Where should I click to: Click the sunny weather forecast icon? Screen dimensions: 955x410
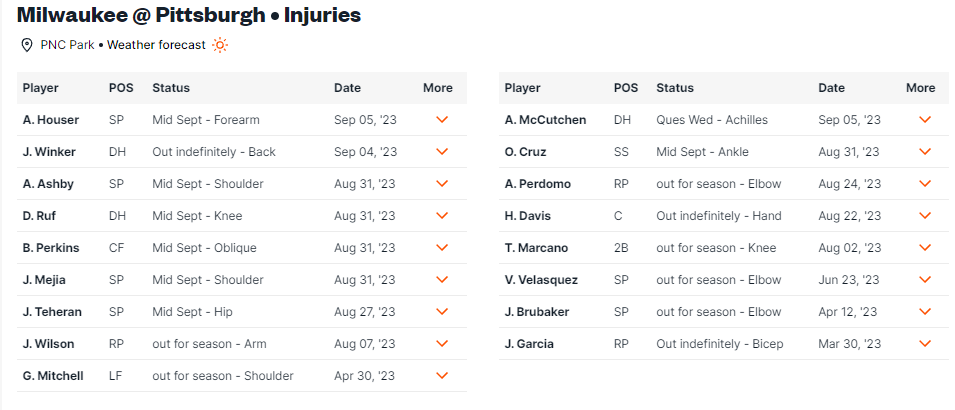(220, 45)
